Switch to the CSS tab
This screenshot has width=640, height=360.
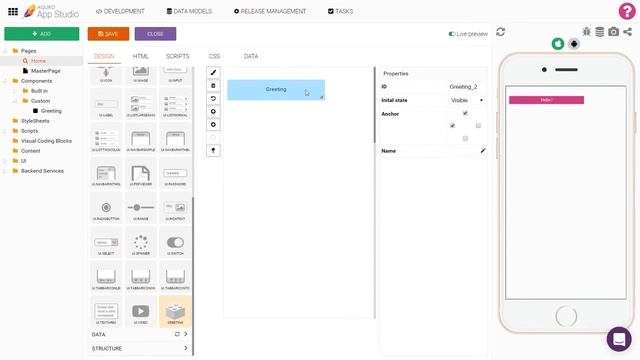214,56
